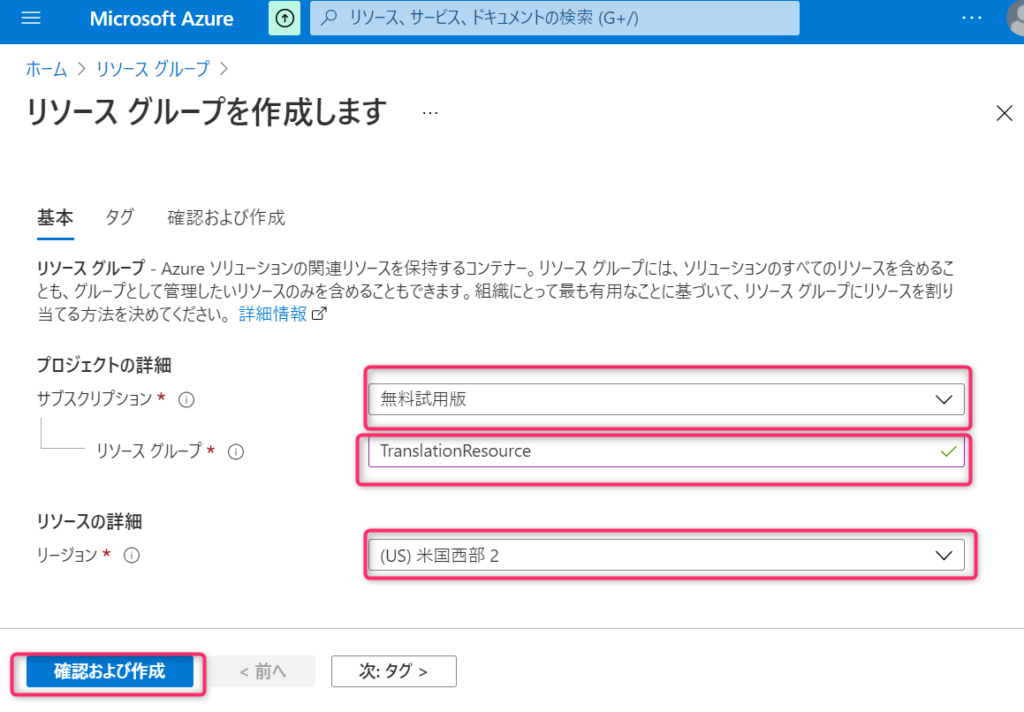Screen dimensions: 1024x712
Task: Click the TranslationResource name field
Action: point(666,451)
